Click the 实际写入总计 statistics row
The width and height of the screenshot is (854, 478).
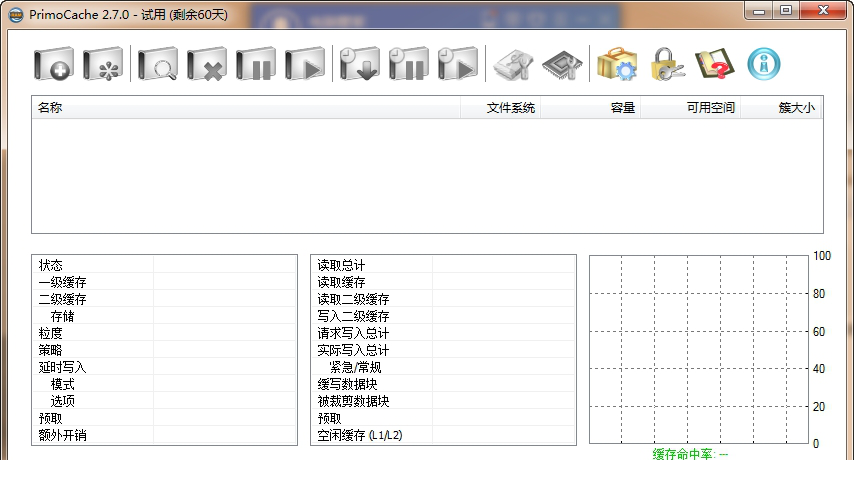coord(443,350)
